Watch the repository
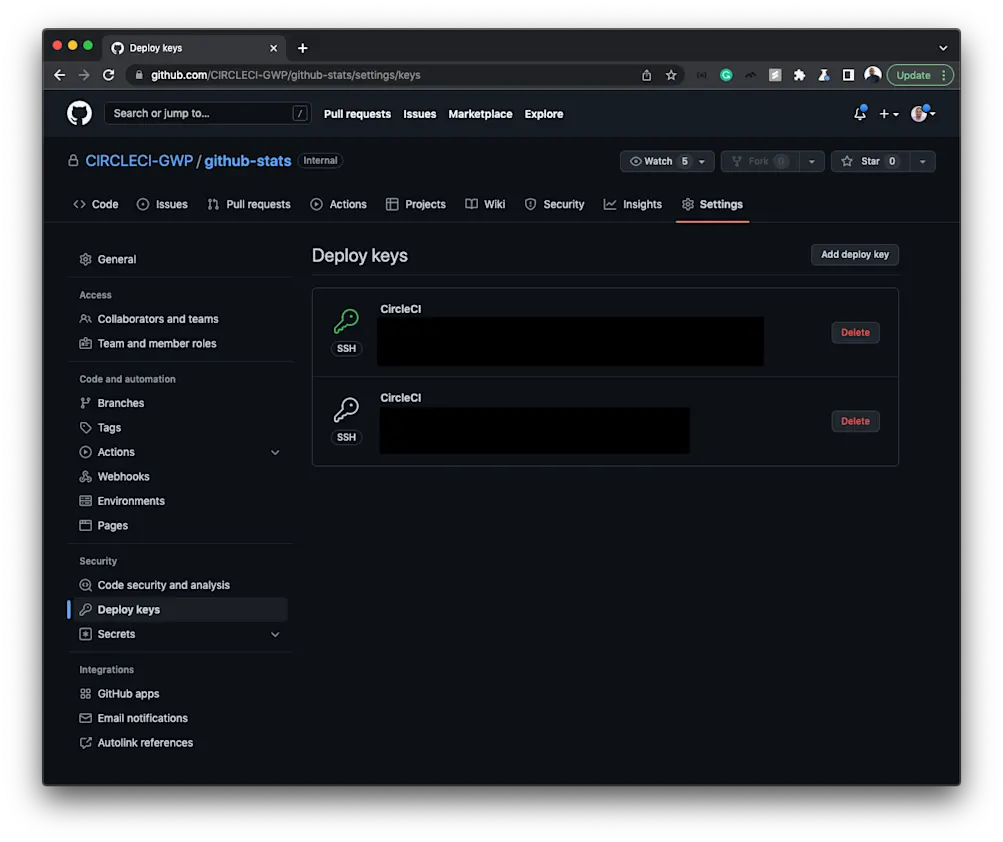The width and height of the screenshot is (1003, 842). click(660, 160)
